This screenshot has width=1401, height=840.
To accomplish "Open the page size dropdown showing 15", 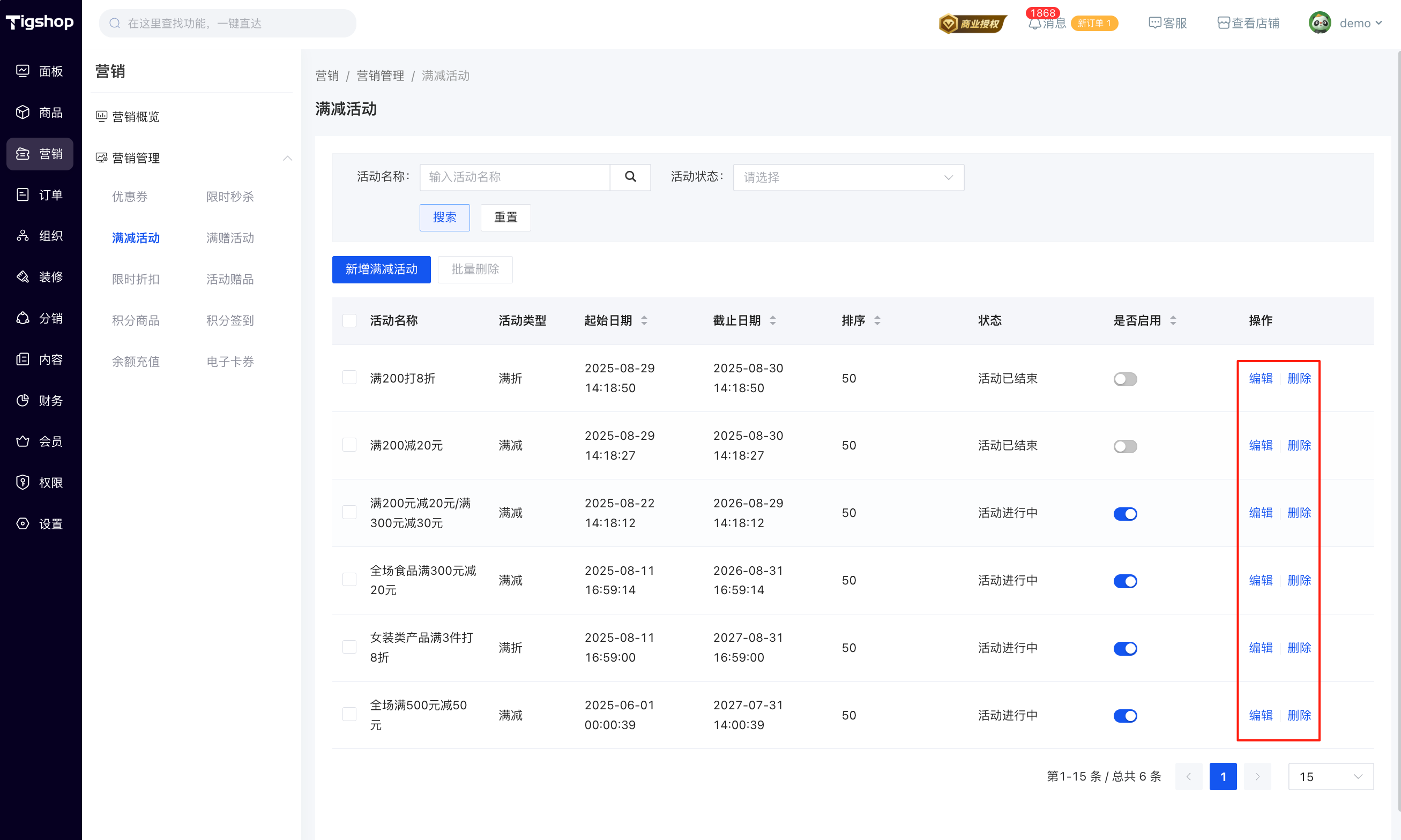I will tap(1330, 777).
